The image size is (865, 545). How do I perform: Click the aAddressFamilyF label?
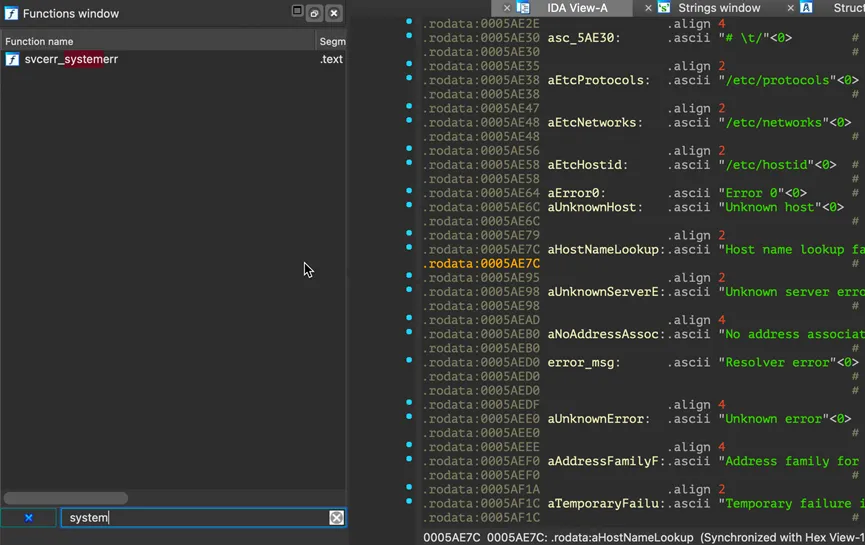[606, 461]
